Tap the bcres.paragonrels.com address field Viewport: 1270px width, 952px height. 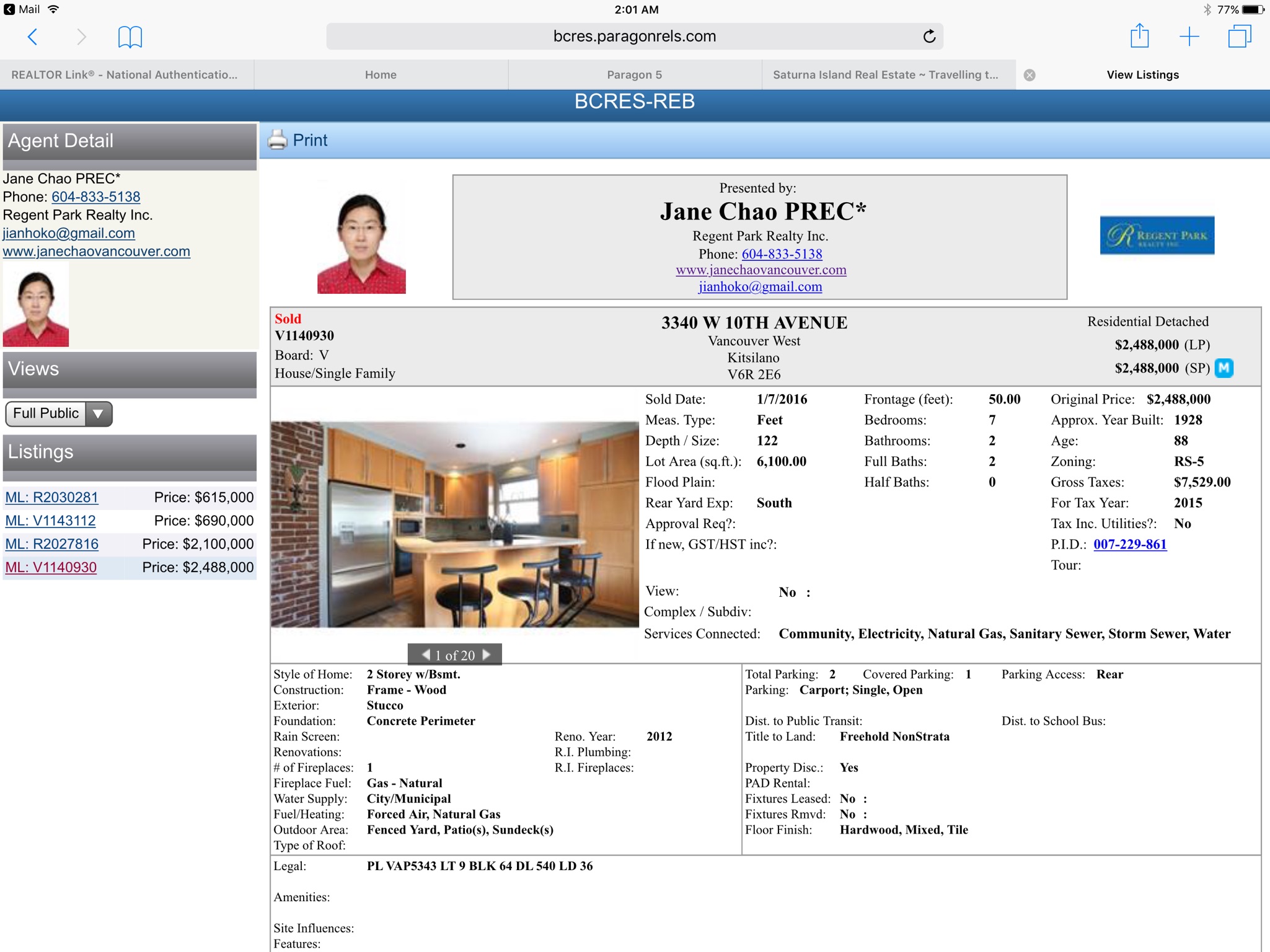coord(634,37)
